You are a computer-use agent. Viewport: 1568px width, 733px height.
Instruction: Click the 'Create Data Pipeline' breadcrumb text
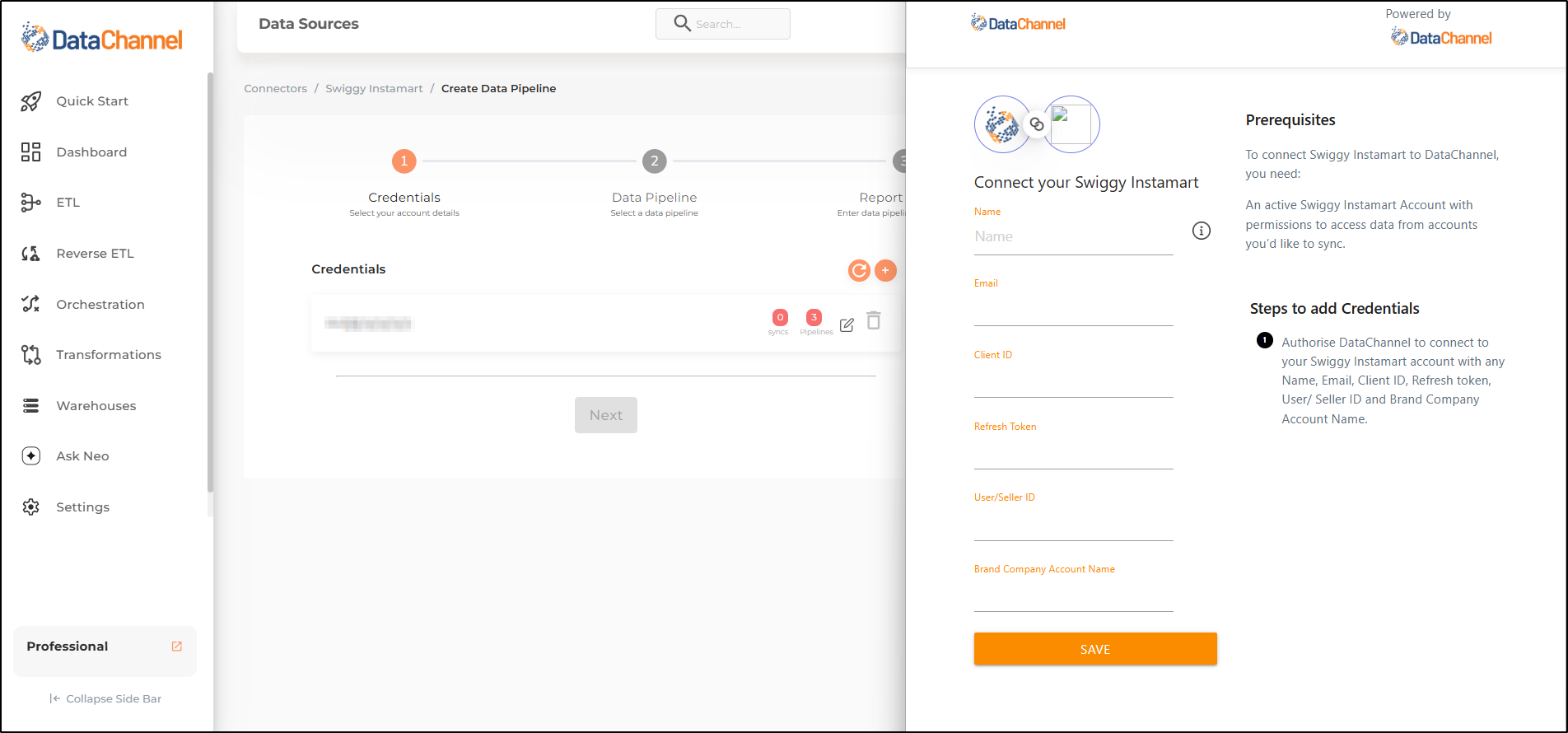coord(498,88)
